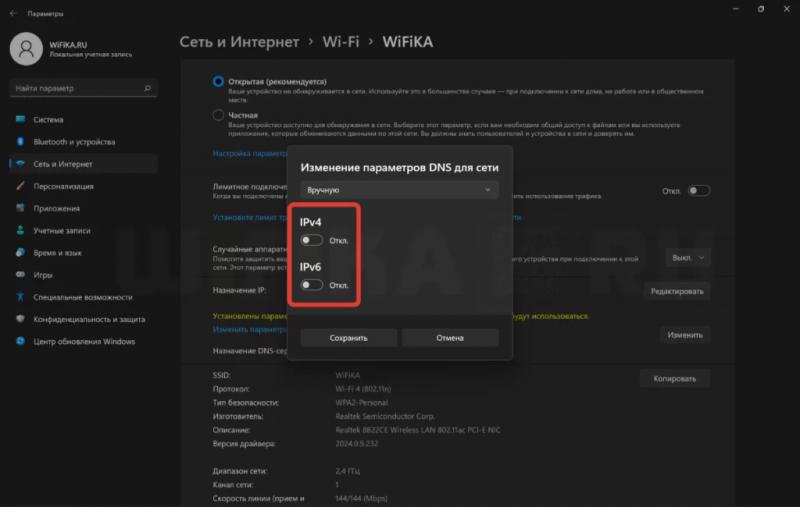Select the Открытая (рекомендуется) radio button
800x507 pixels.
[218, 82]
